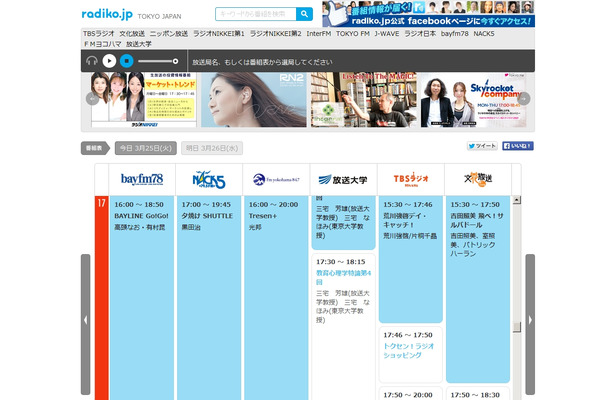
Task: Select ラジオNIKKEI第1 station link
Action: [x=219, y=34]
